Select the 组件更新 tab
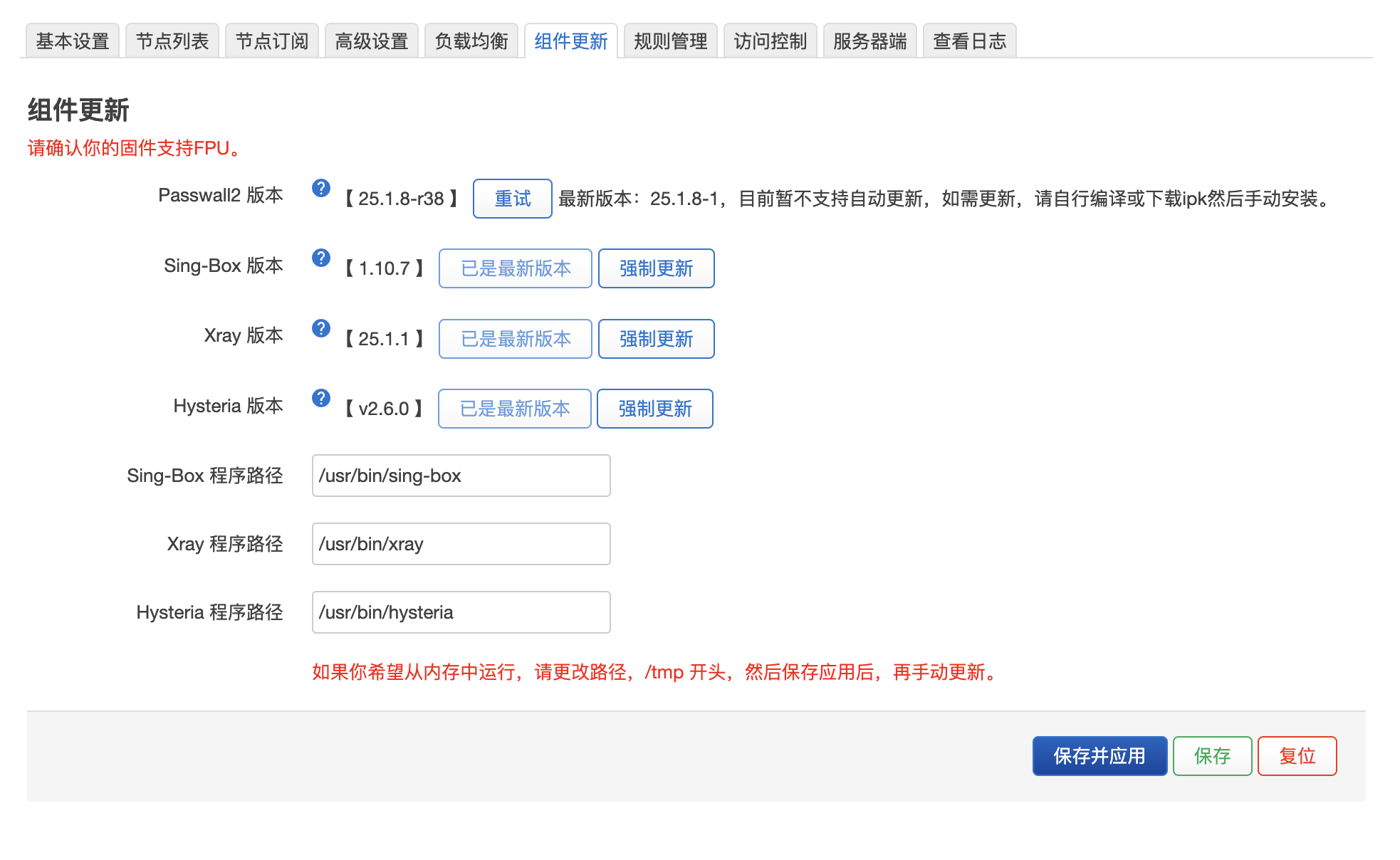The width and height of the screenshot is (1400, 860). [x=571, y=41]
